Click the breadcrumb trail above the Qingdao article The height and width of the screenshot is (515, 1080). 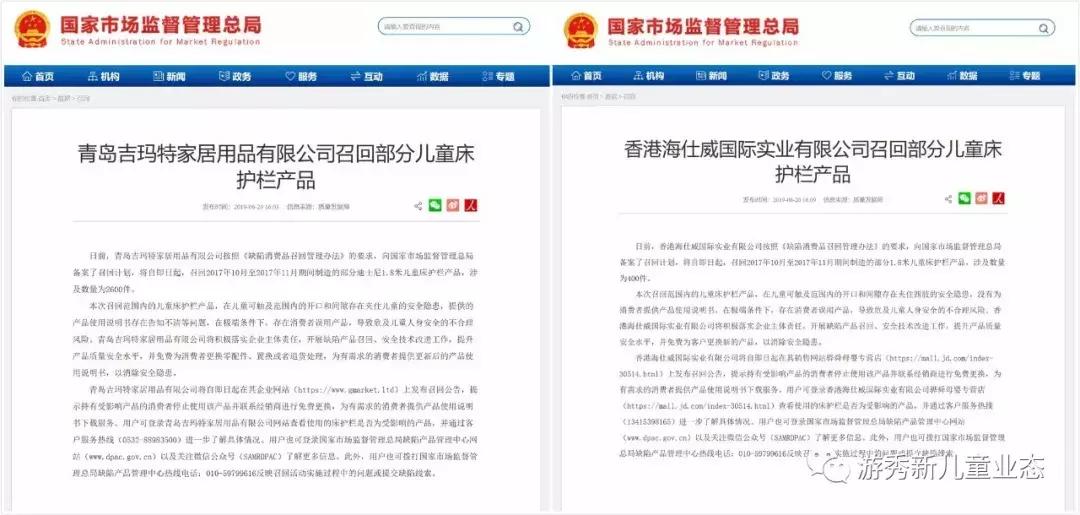[x=50, y=98]
